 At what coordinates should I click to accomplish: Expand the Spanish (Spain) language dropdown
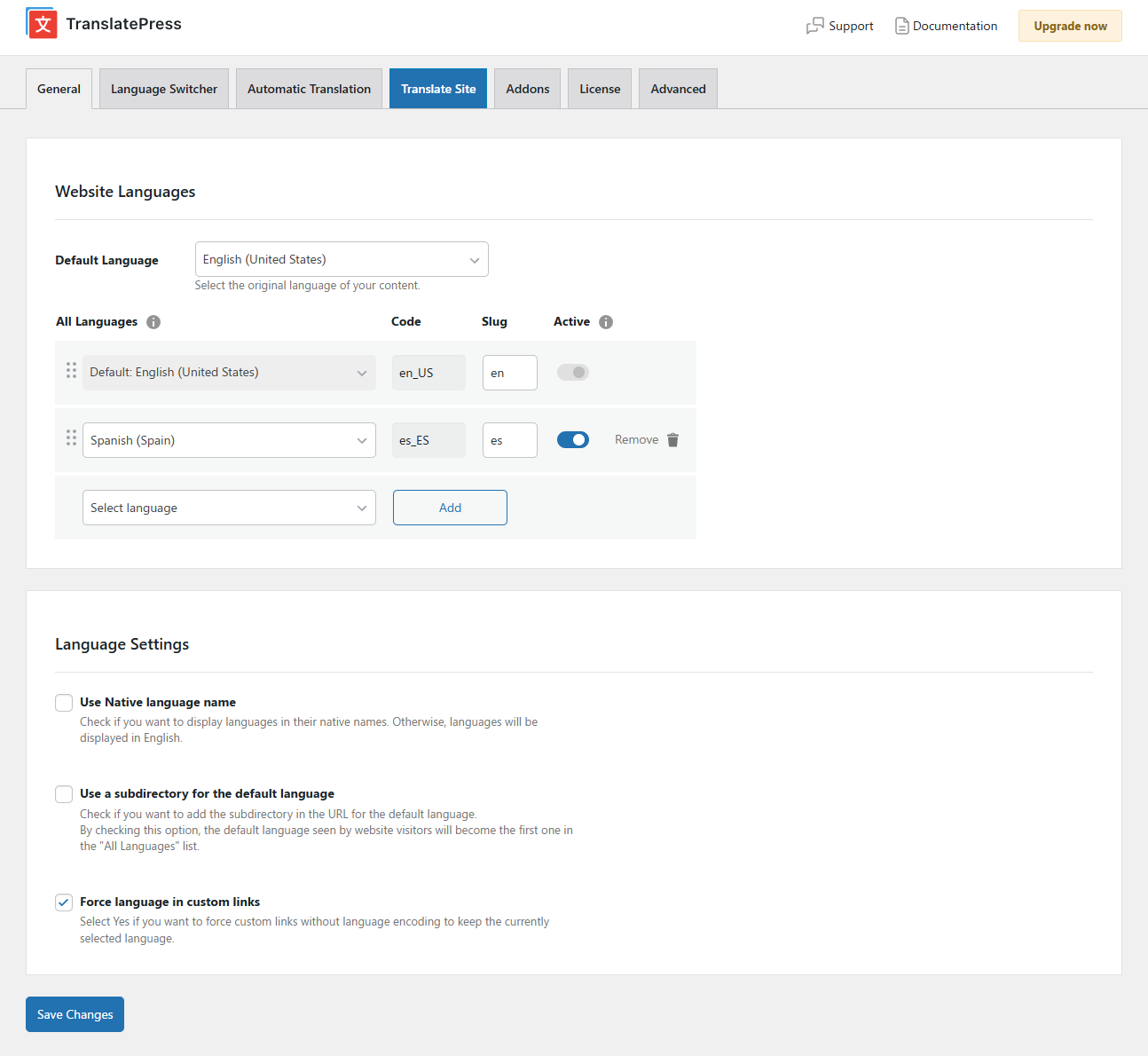pos(229,440)
